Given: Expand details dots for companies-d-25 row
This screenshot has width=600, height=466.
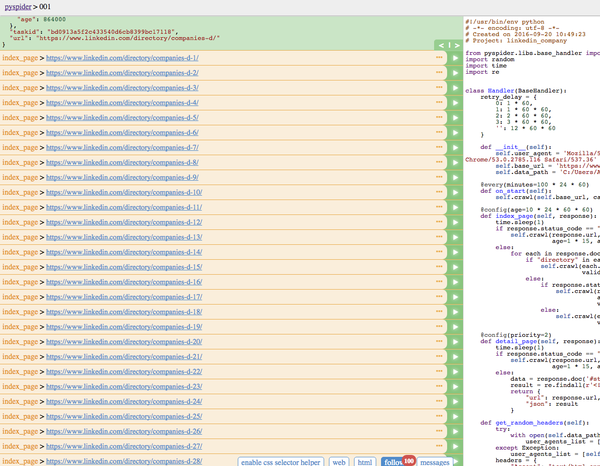Looking at the screenshot, I should pyautogui.click(x=439, y=415).
